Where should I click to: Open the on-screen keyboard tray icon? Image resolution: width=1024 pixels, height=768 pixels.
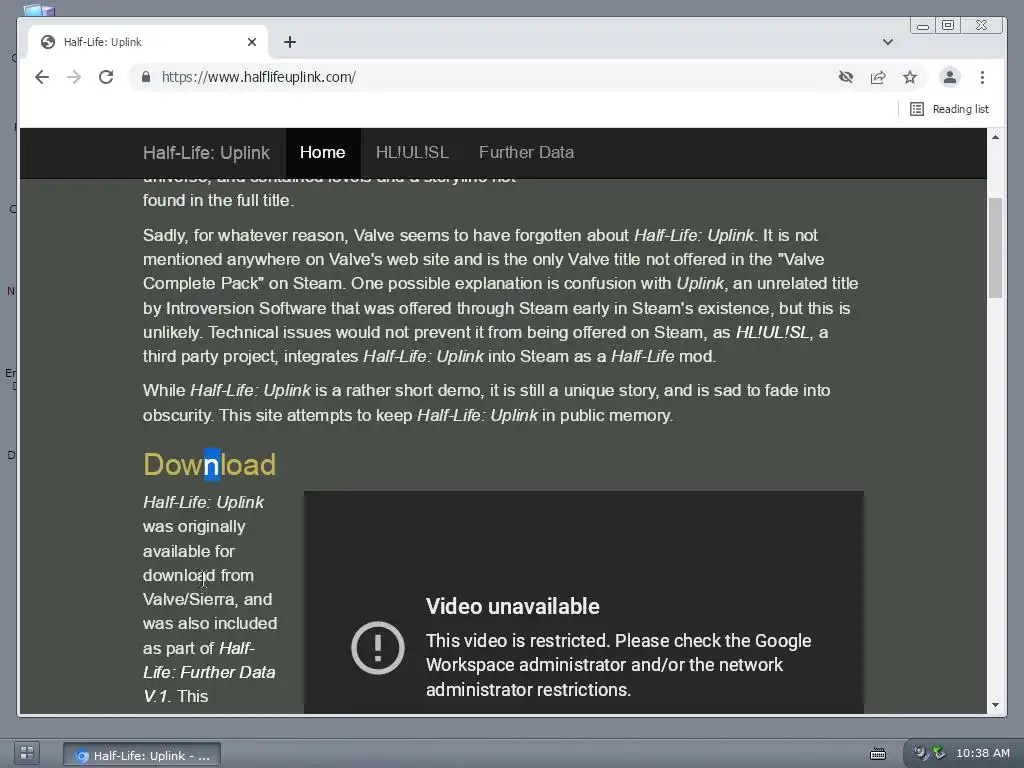(878, 754)
